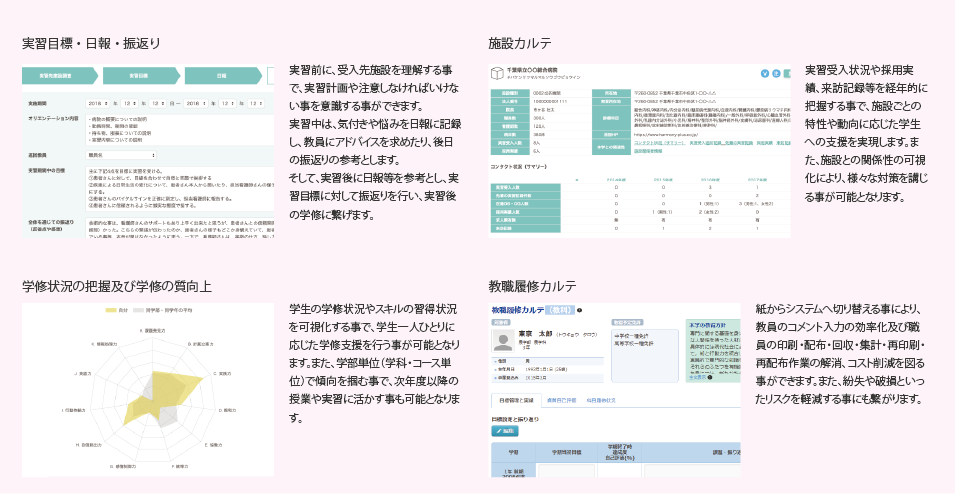This screenshot has width=955, height=494.
Task: Open the start day dropdown in 実施期間
Action: pyautogui.click(x=157, y=104)
